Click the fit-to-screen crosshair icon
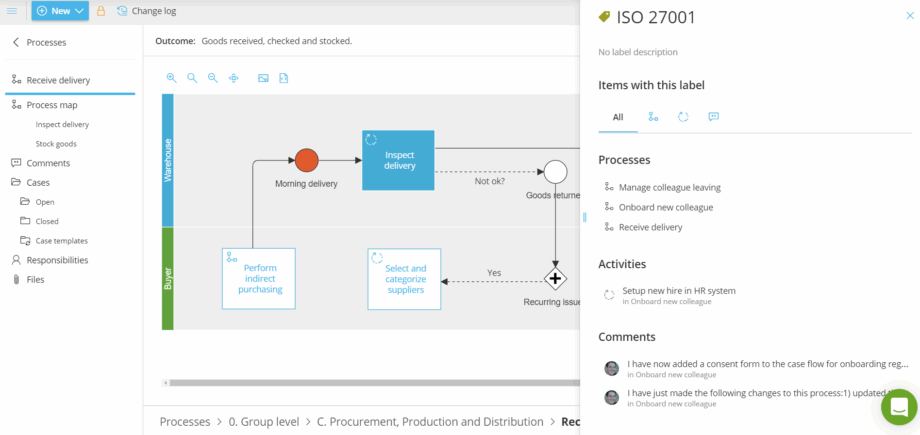Image resolution: width=920 pixels, height=435 pixels. (234, 78)
